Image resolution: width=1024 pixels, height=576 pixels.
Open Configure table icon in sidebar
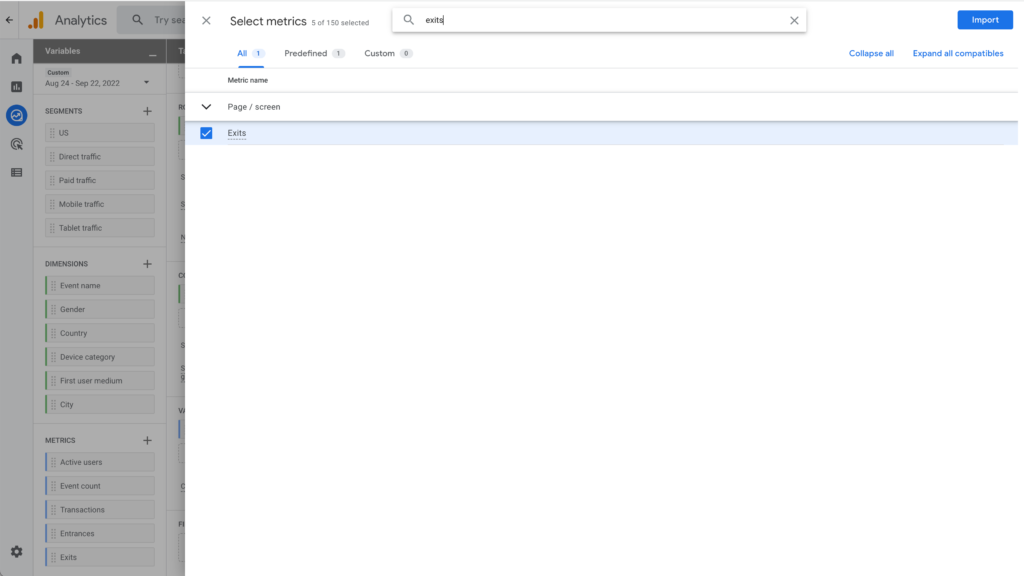click(x=16, y=172)
